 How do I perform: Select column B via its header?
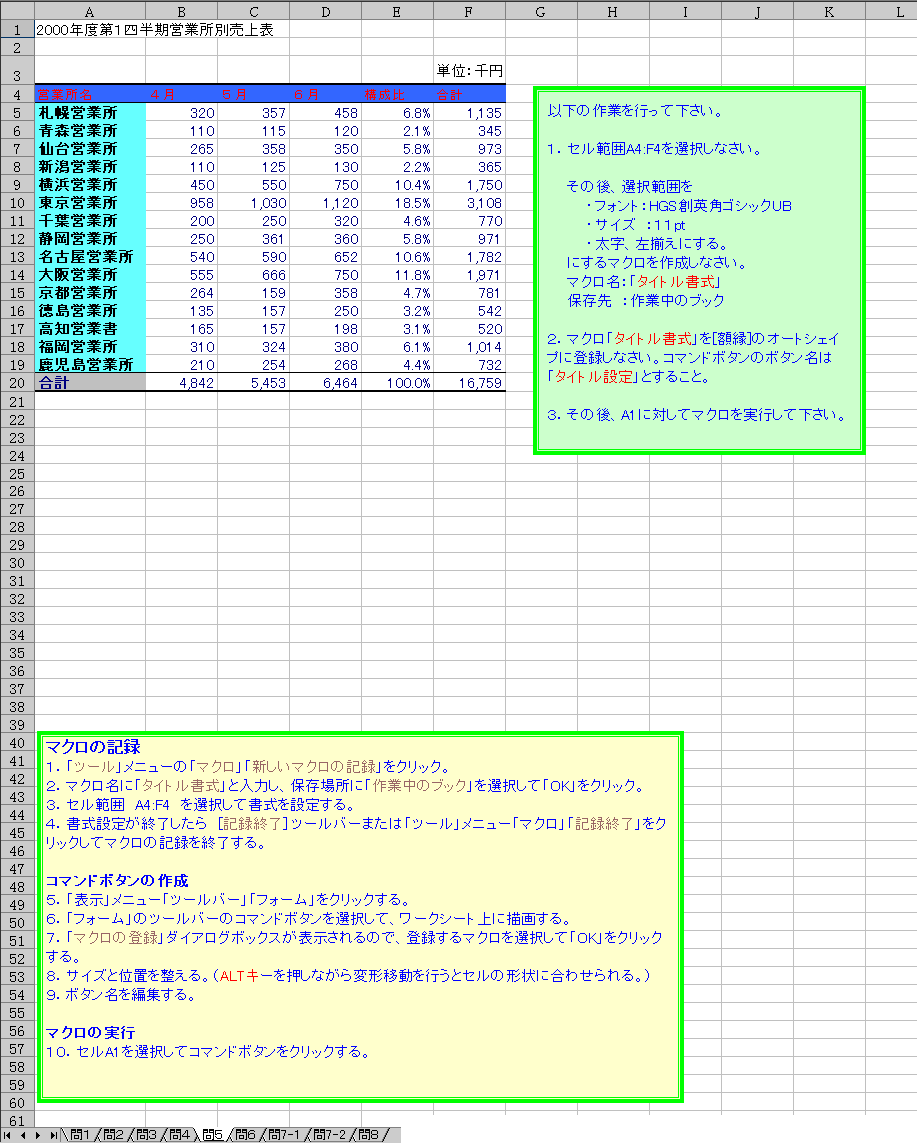[x=182, y=12]
